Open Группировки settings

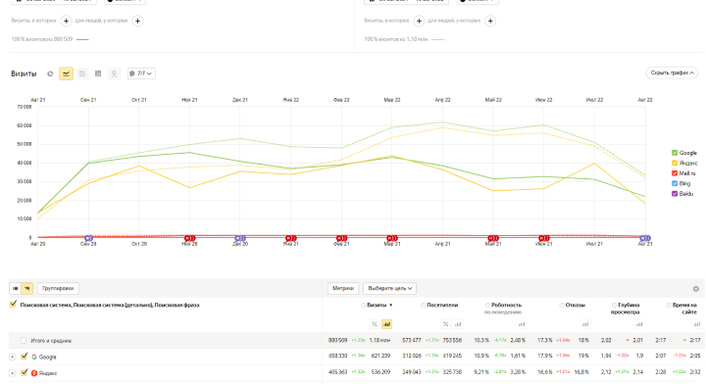tap(58, 288)
